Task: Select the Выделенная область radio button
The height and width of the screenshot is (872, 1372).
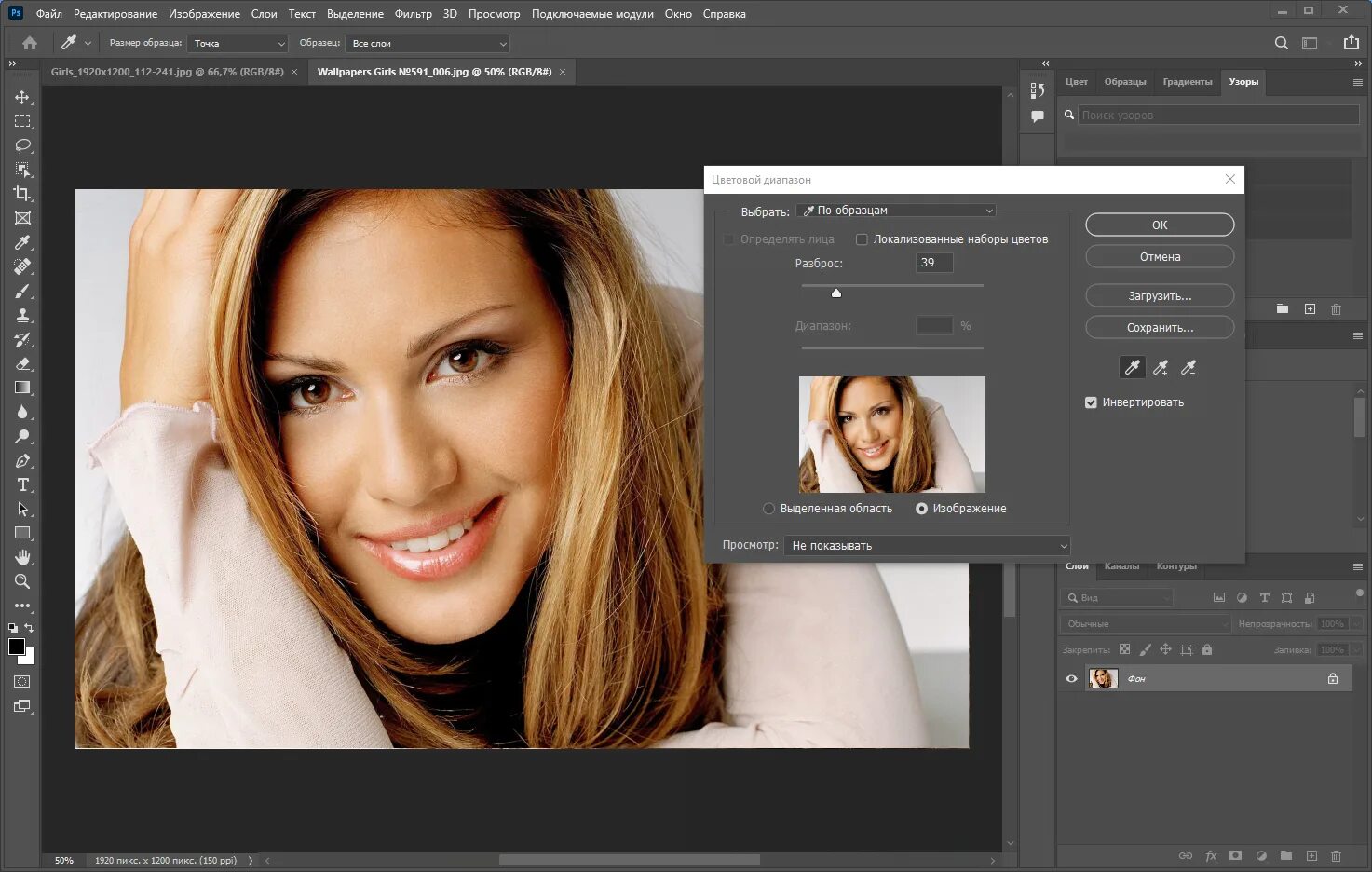Action: click(x=768, y=509)
